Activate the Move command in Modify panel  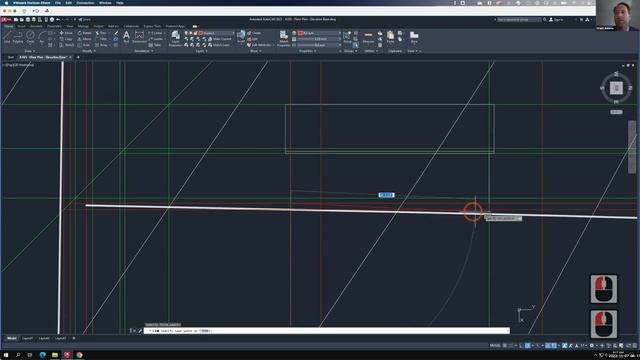(x=66, y=33)
